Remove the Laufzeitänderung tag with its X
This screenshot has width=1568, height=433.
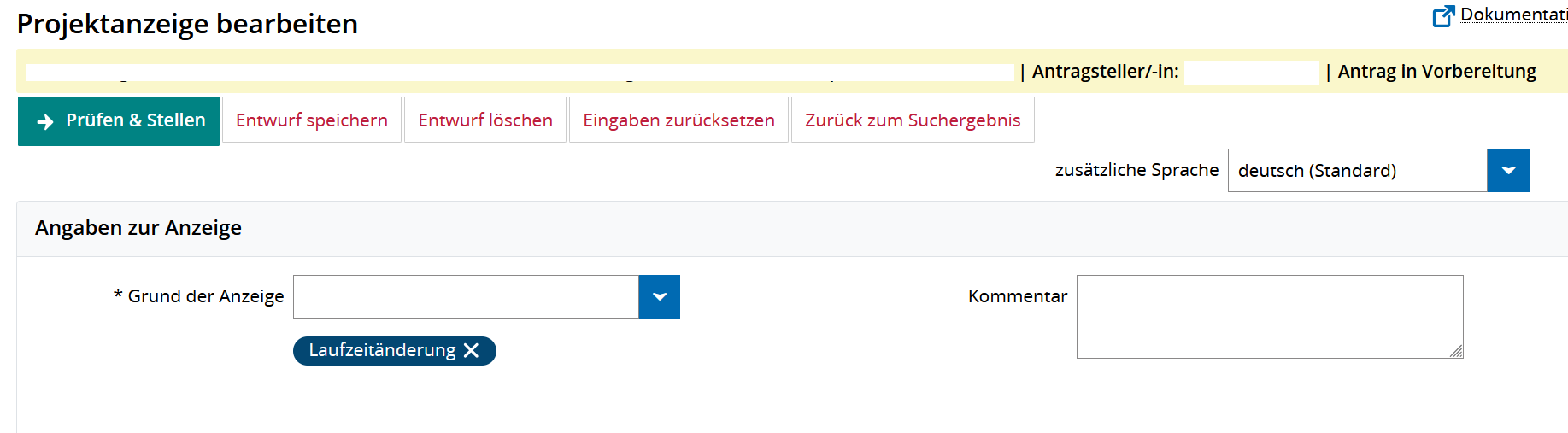pyautogui.click(x=471, y=351)
